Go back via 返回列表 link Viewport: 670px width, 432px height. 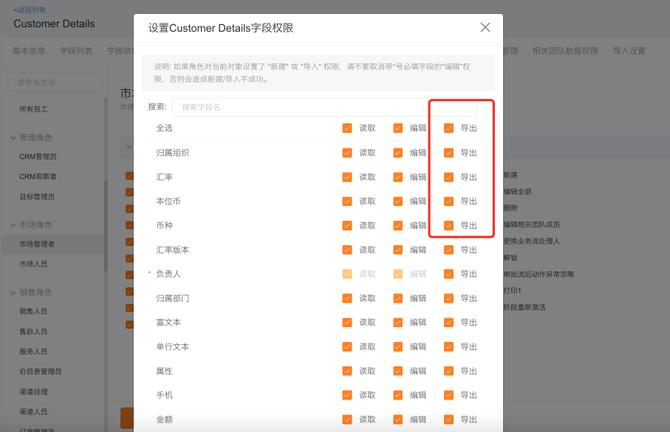30,8
